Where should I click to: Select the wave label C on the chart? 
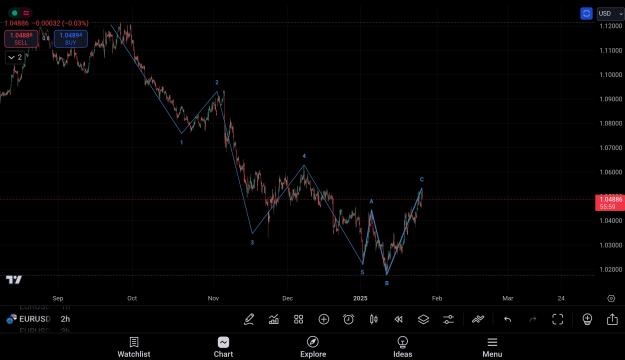click(422, 180)
